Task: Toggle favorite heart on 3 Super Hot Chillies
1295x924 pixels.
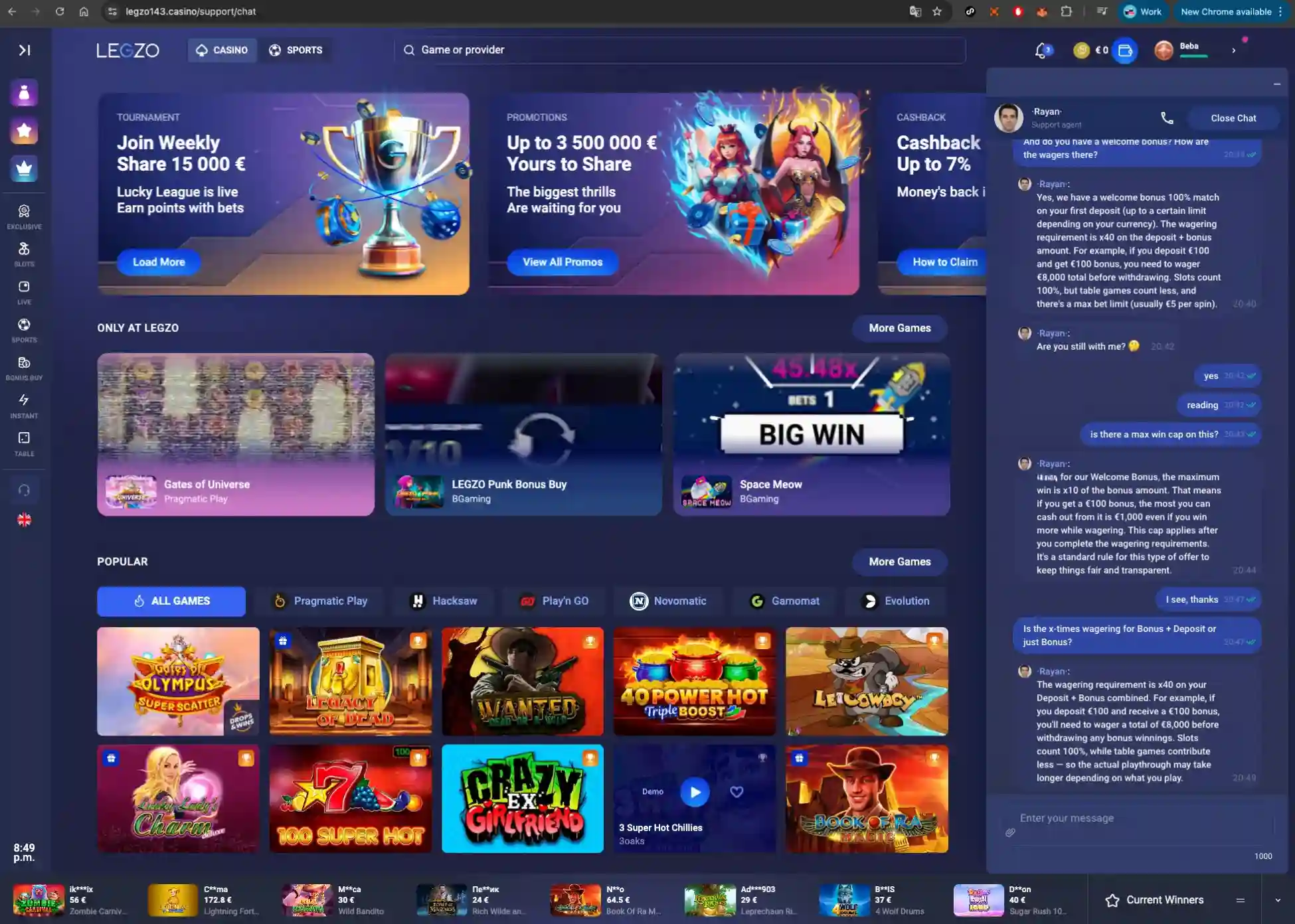Action: coord(736,792)
